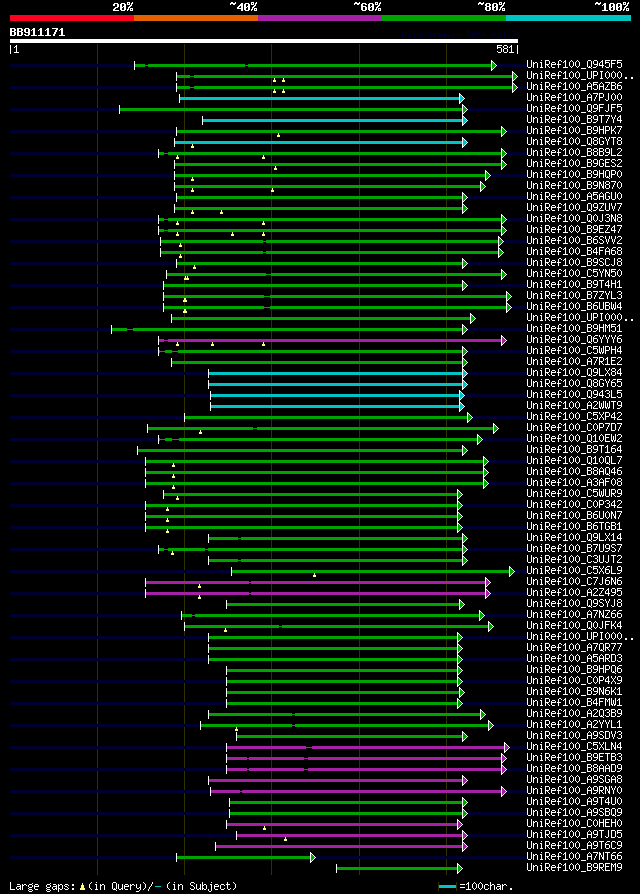Click the UniRef100_Q10QL7 label
The height and width of the screenshot is (894, 640).
(574, 460)
